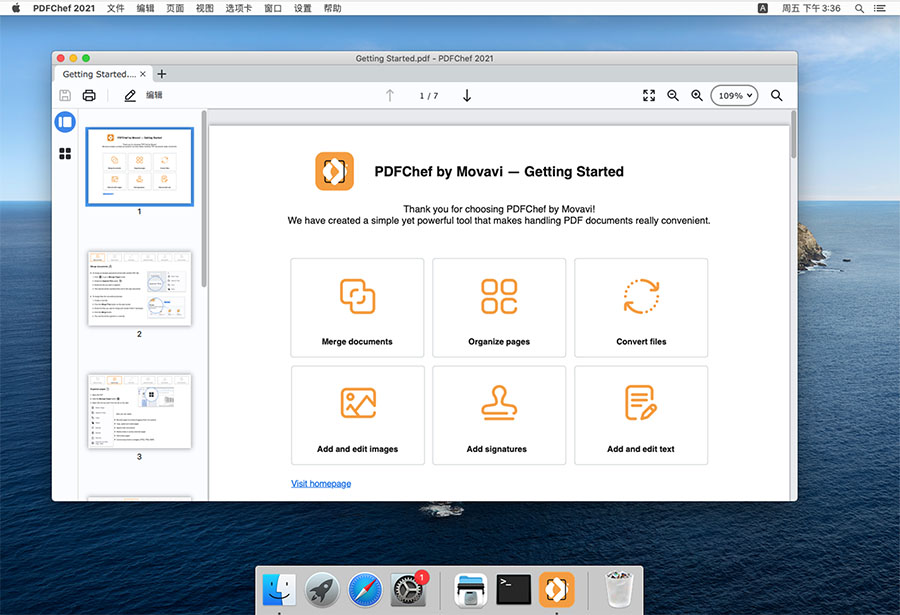Zoom out with the minus magnifier
This screenshot has width=900, height=615.
[x=673, y=95]
